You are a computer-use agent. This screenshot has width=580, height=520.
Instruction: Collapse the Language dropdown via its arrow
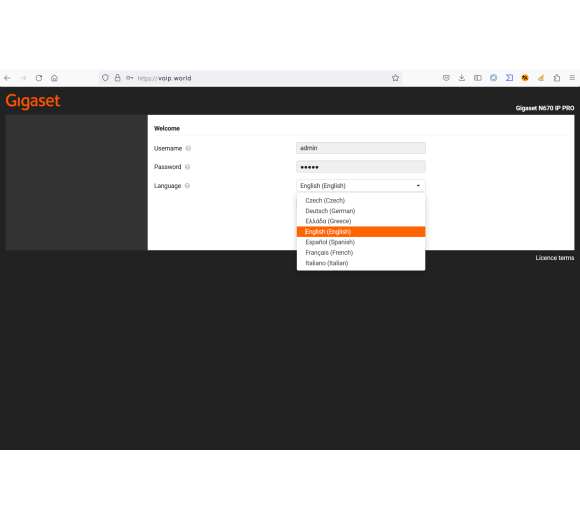[418, 186]
